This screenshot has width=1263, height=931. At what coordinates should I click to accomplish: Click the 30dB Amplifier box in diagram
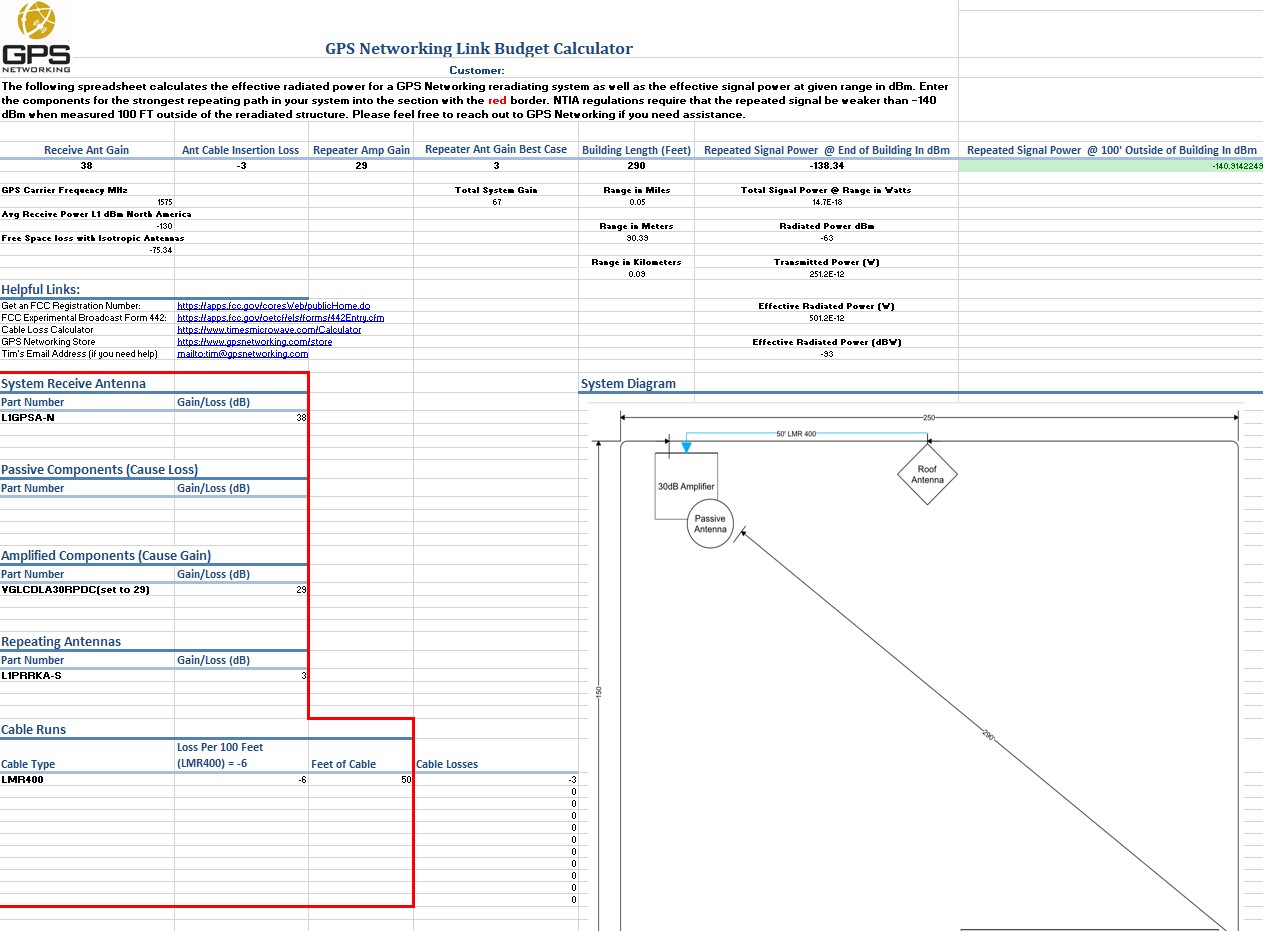[685, 486]
